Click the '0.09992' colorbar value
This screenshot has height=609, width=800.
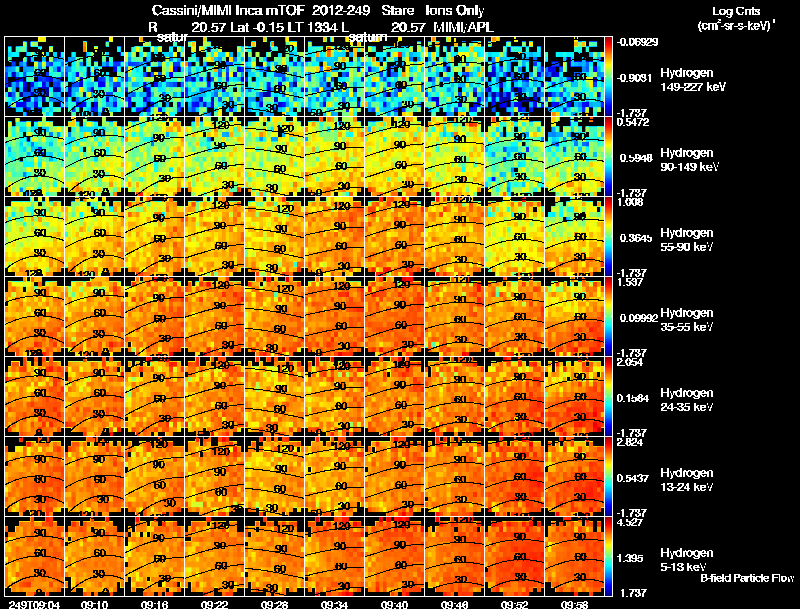[638, 318]
